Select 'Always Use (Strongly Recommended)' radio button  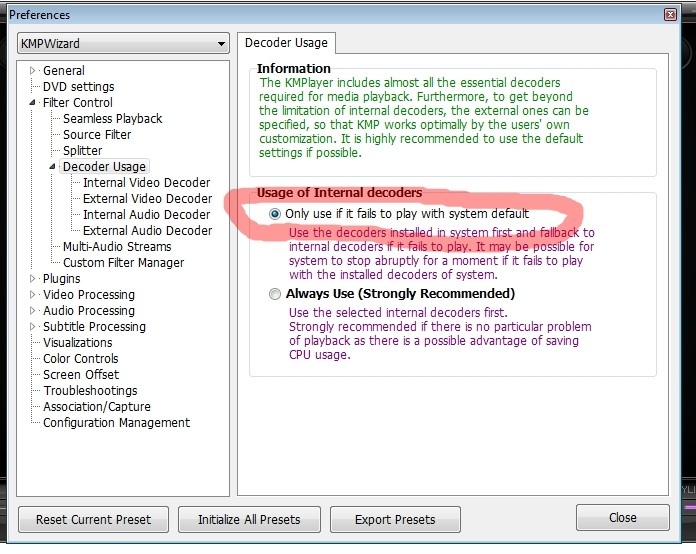pos(275,294)
